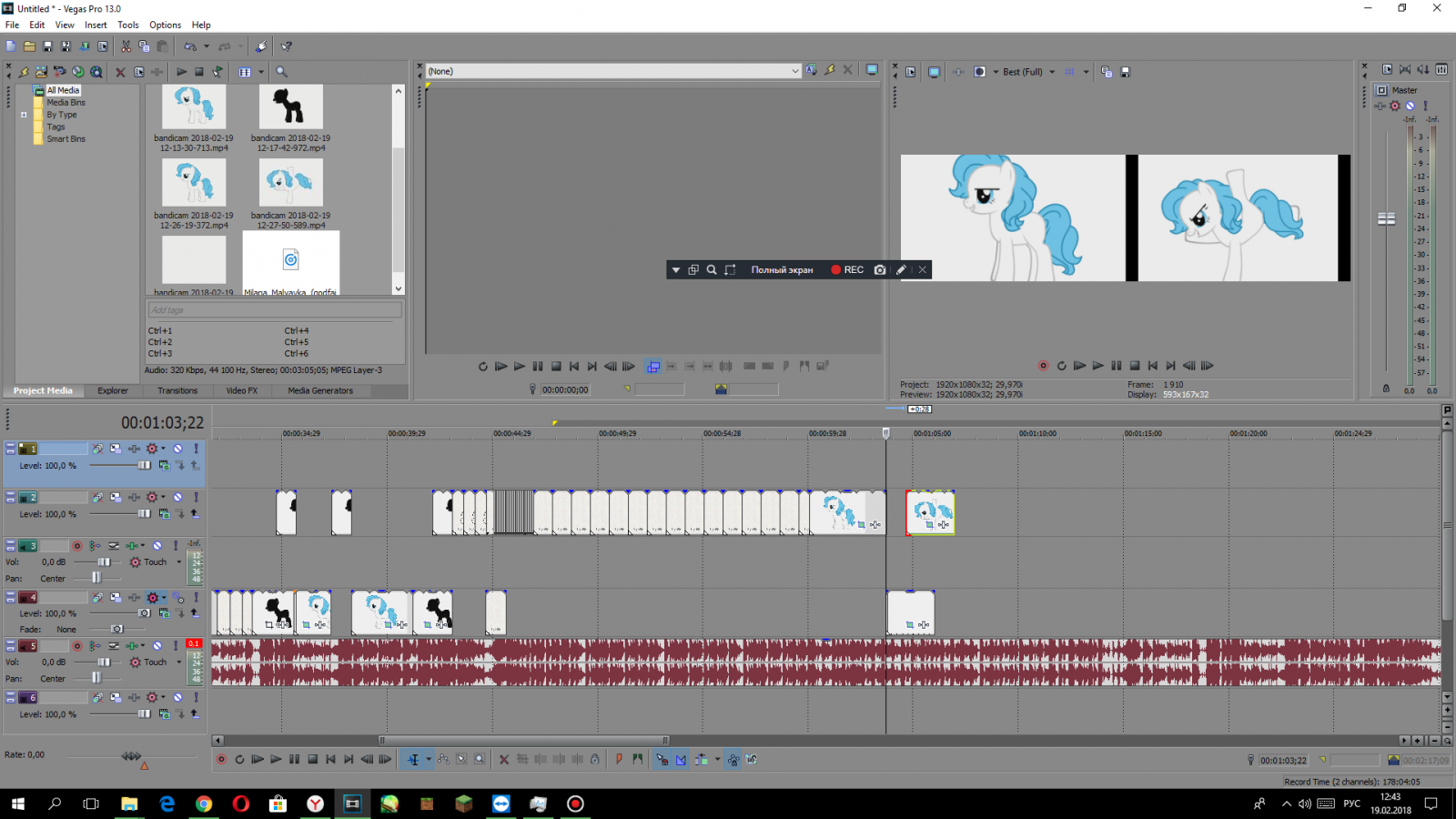This screenshot has height=819, width=1456.
Task: Click the Copy icon in main toolbar
Action: [144, 46]
